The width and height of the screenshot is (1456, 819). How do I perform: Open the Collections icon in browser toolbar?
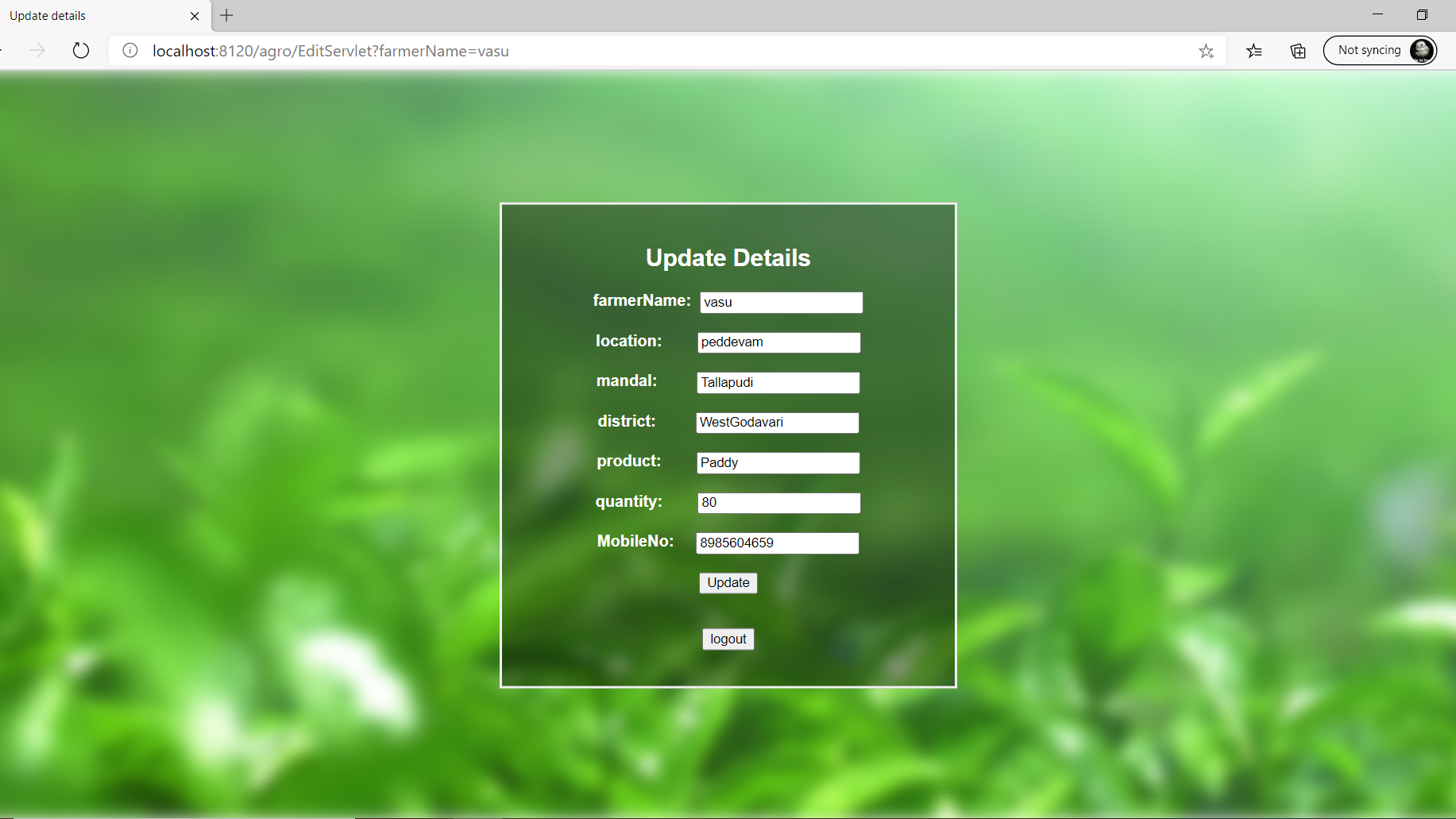[x=1298, y=51]
